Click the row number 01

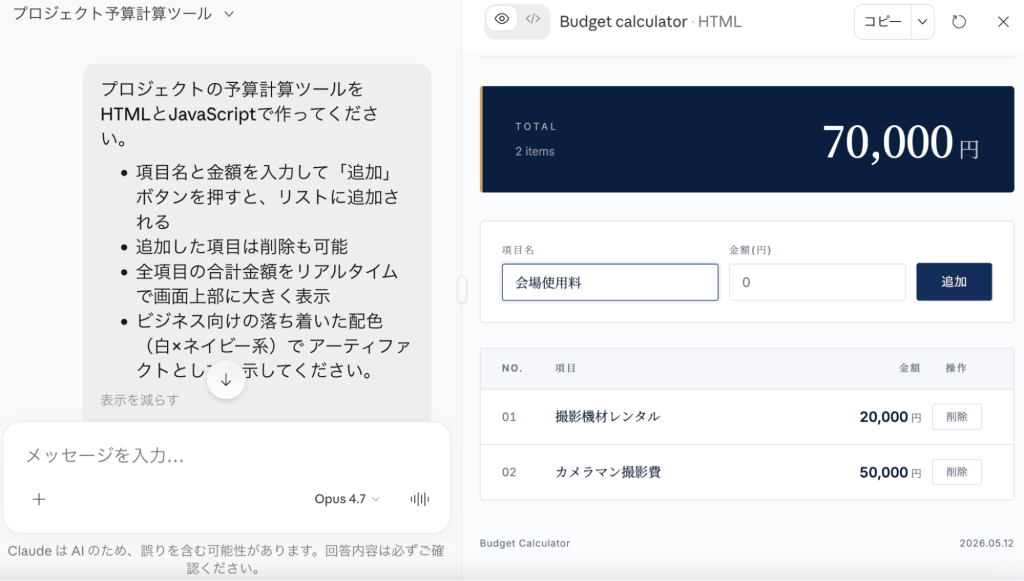pyautogui.click(x=509, y=416)
